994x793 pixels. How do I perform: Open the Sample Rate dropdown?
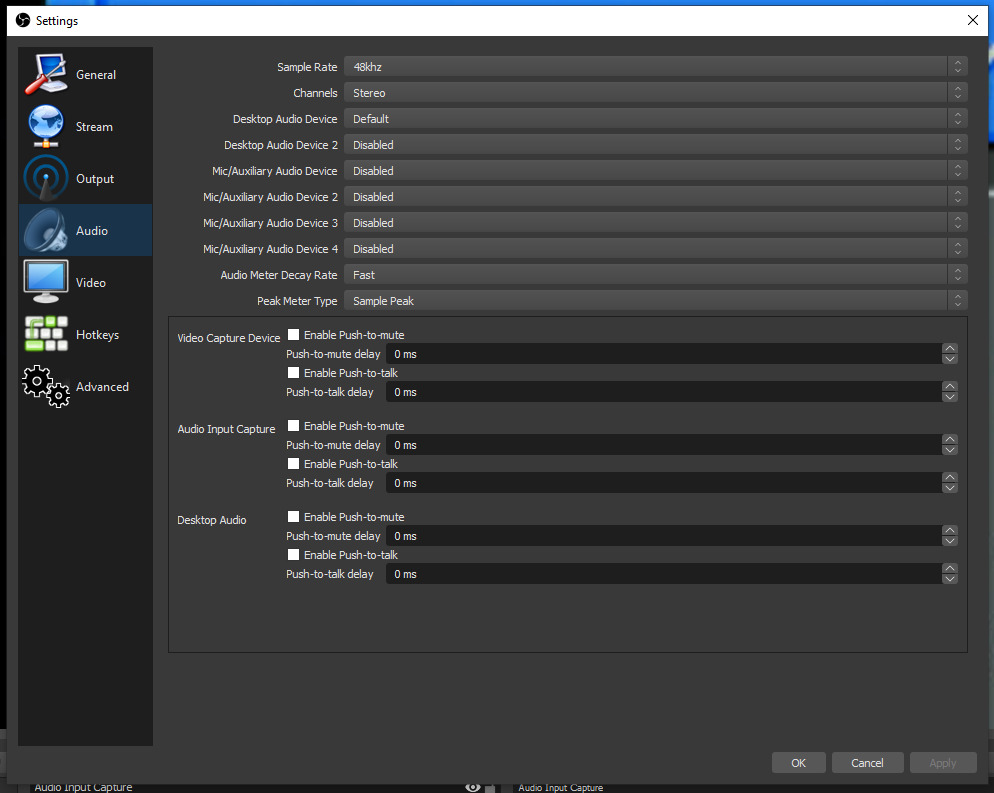(655, 67)
